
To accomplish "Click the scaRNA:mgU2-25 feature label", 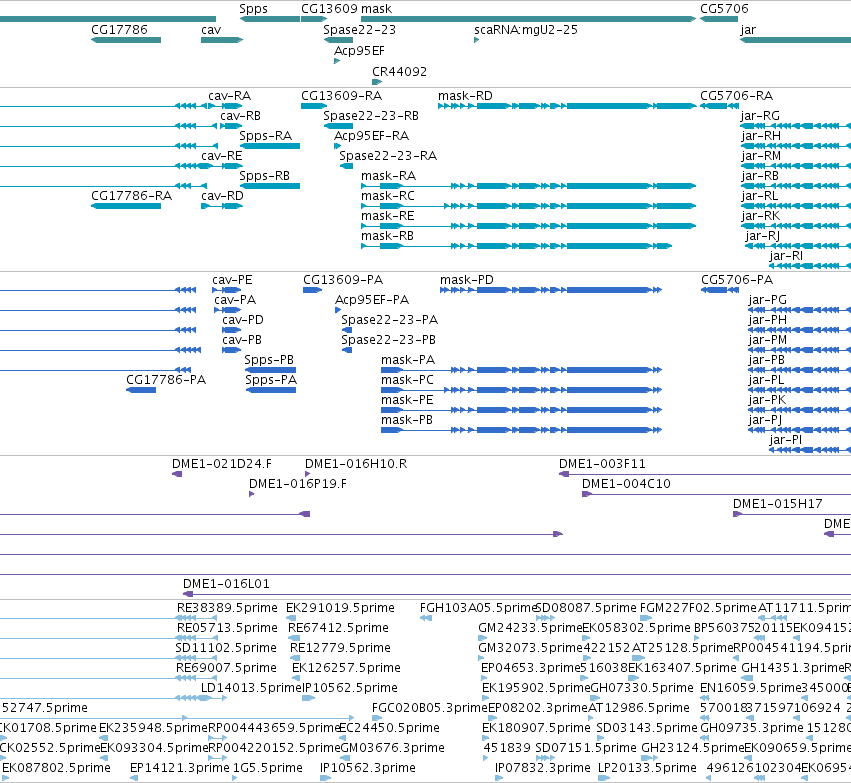I will click(526, 30).
